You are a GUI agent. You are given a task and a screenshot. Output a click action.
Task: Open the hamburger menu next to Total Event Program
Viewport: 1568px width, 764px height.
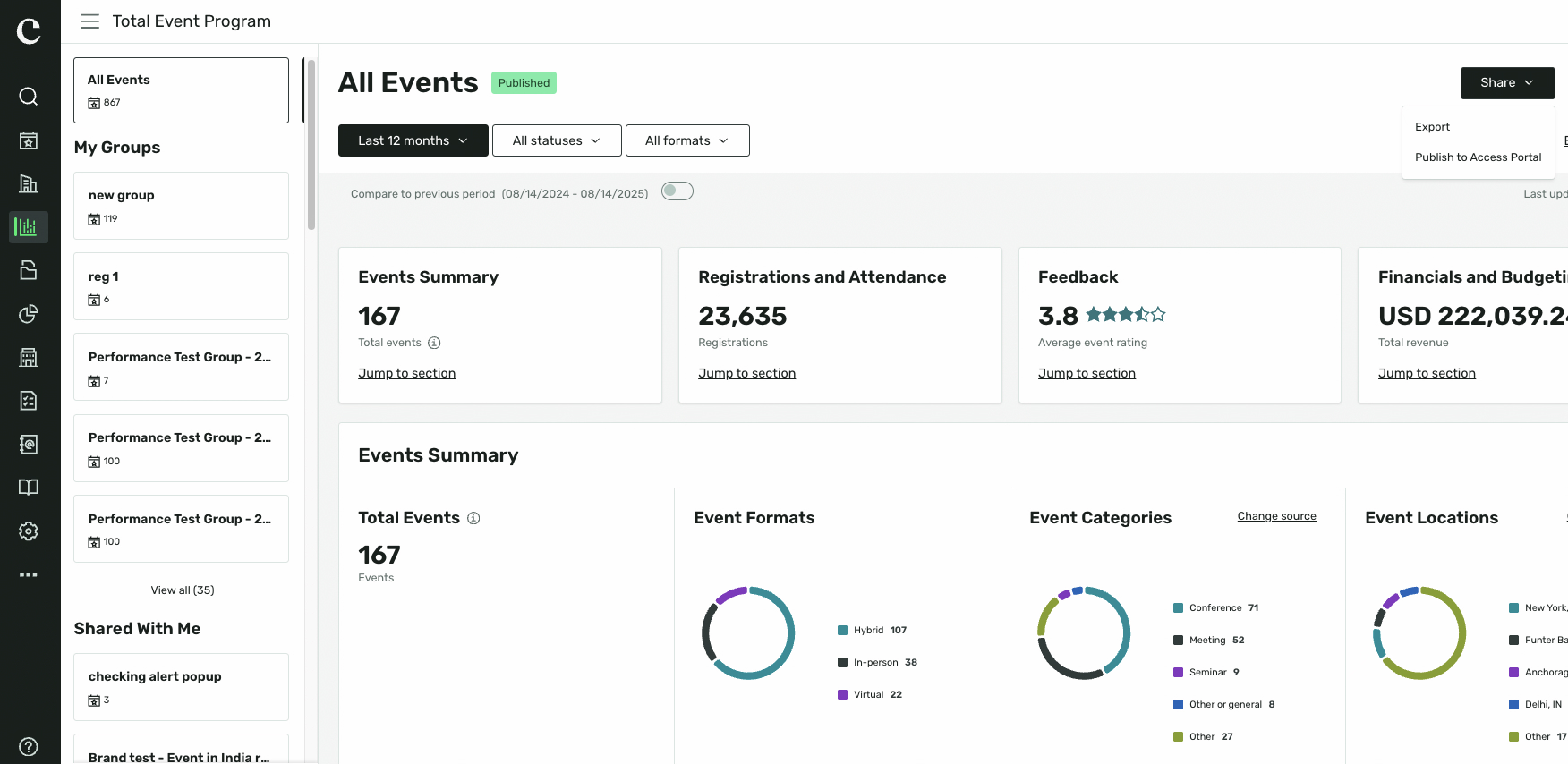click(x=90, y=21)
